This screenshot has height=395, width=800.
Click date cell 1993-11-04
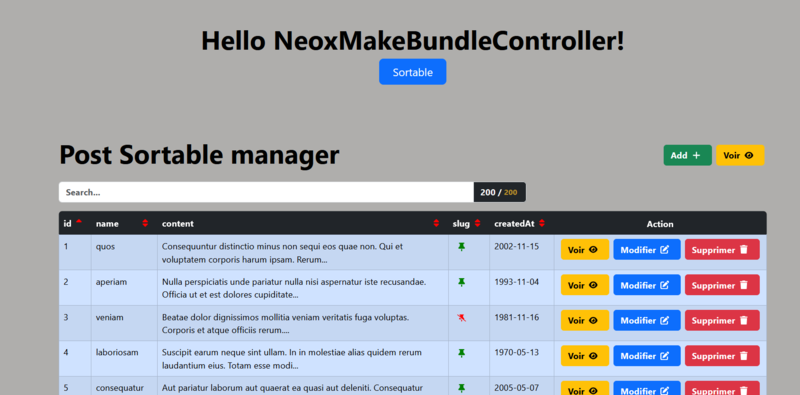tap(516, 282)
